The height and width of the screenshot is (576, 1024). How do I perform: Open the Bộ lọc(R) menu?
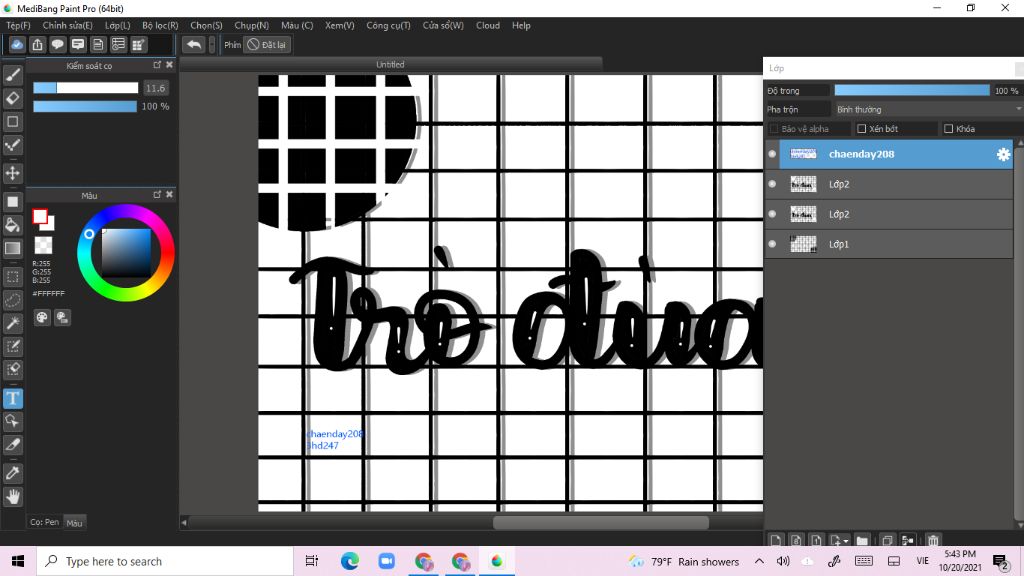pyautogui.click(x=160, y=25)
